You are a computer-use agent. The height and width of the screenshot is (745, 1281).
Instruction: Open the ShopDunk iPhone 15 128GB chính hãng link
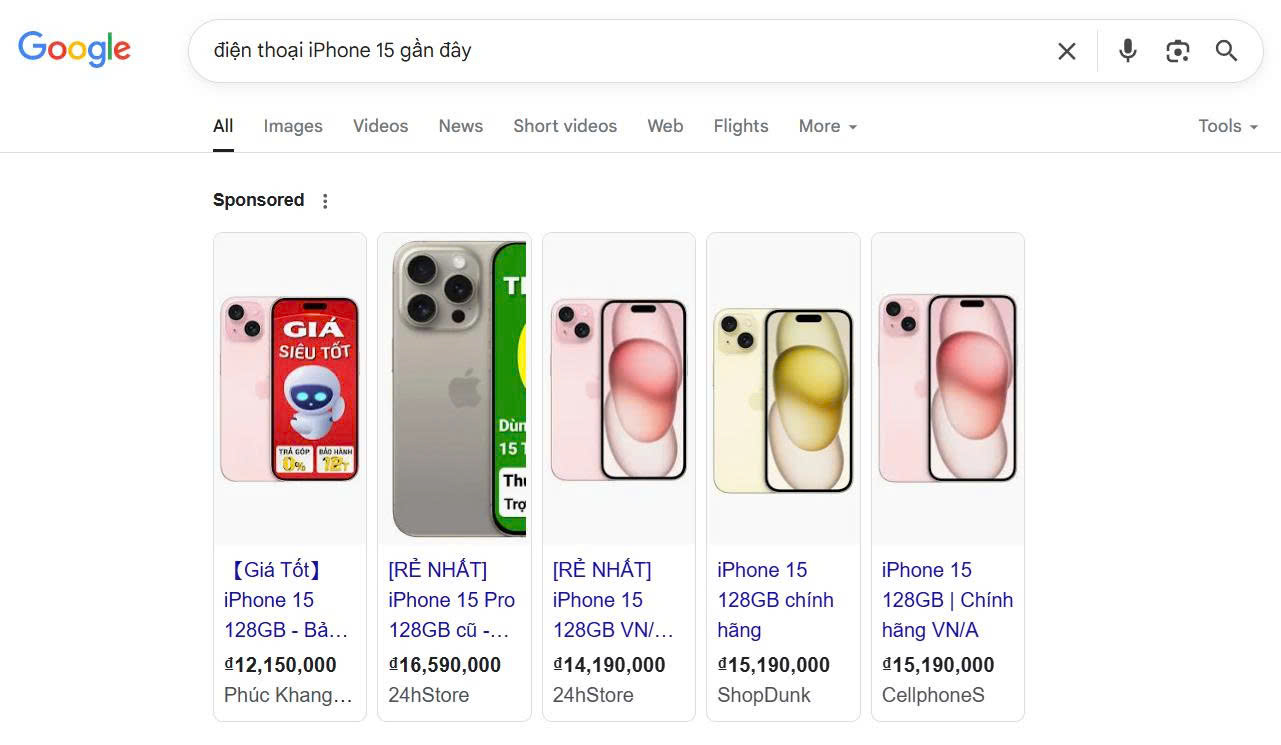click(x=775, y=600)
